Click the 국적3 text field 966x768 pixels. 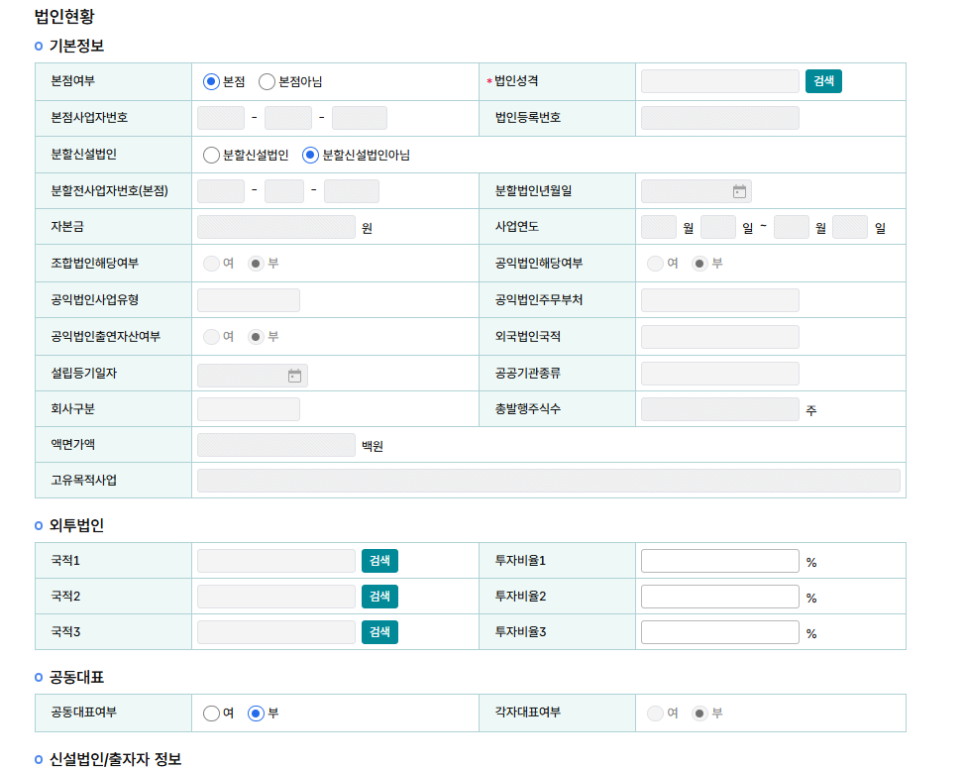pyautogui.click(x=276, y=633)
